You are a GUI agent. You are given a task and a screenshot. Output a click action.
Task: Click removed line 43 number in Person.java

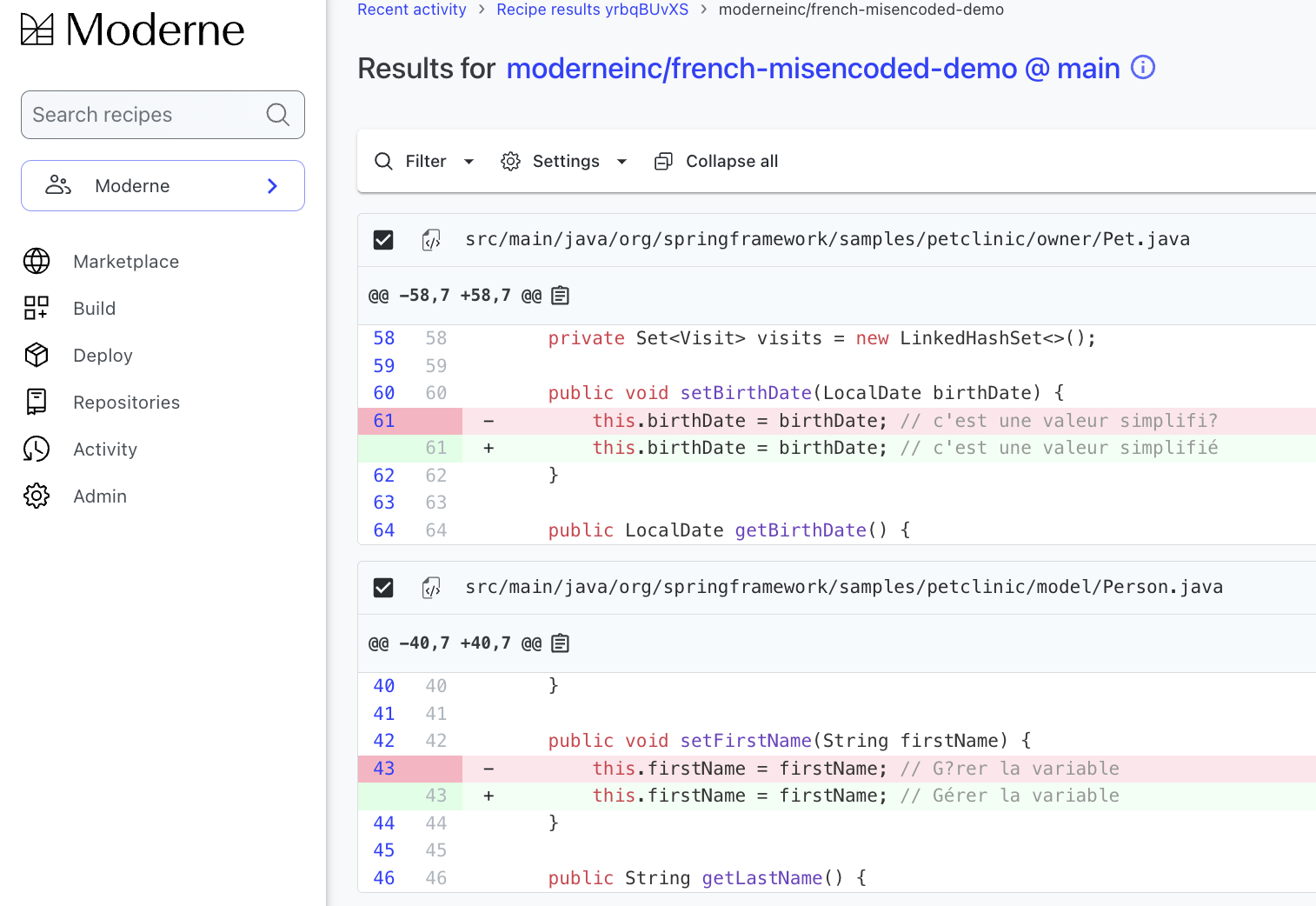(384, 769)
